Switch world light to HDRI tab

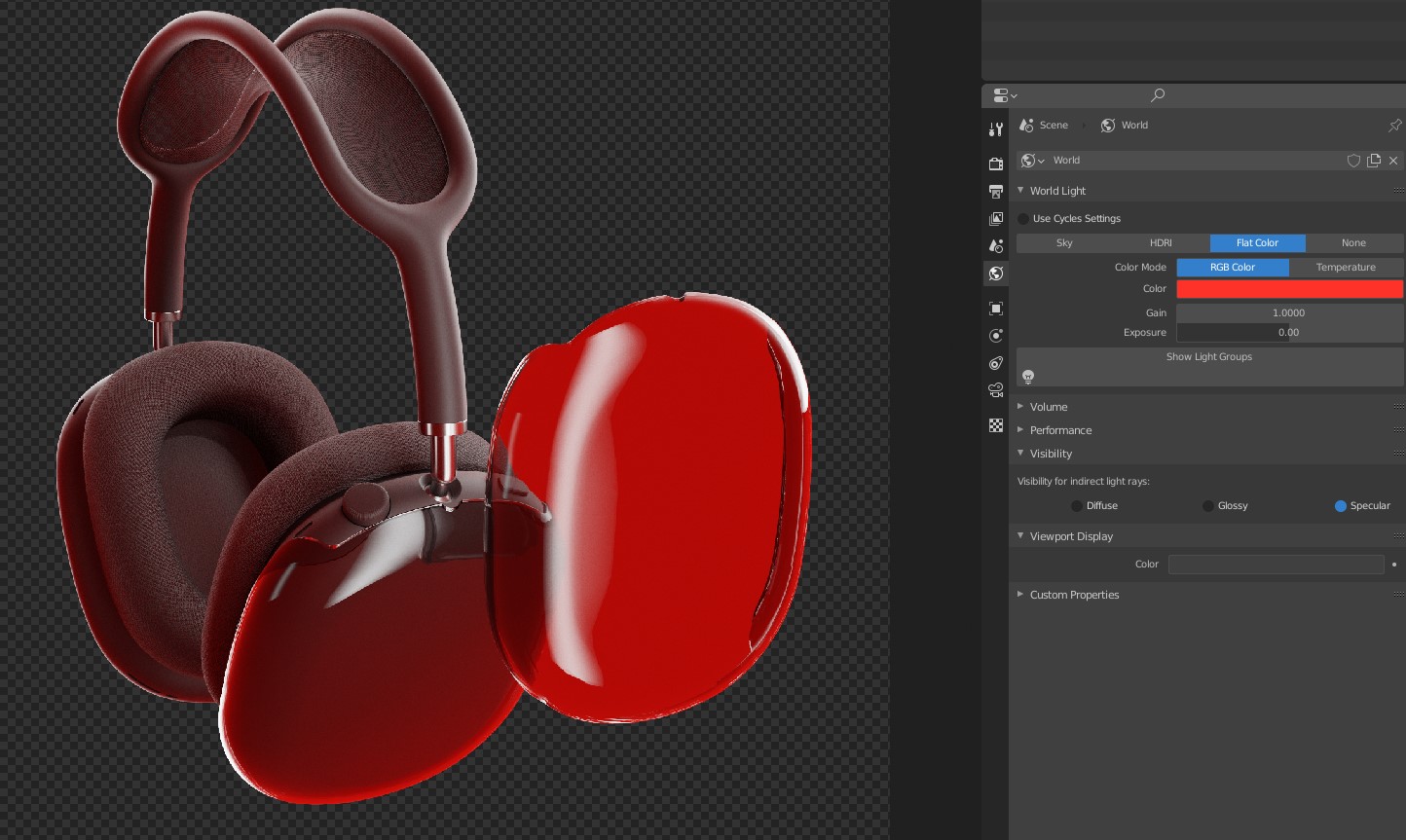tap(1161, 243)
